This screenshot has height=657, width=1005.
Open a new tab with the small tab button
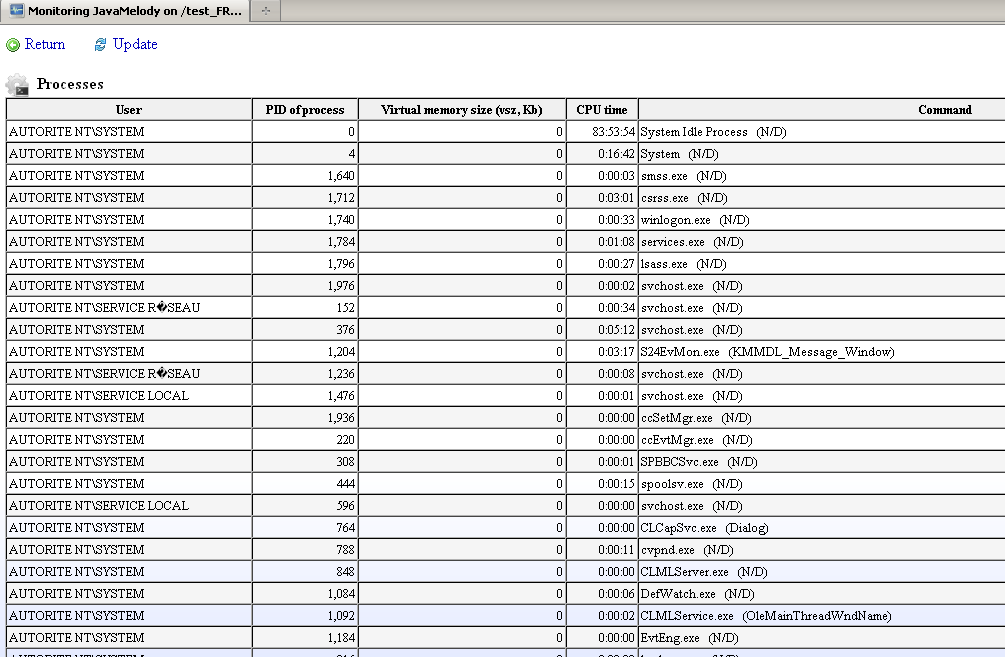pyautogui.click(x=265, y=10)
